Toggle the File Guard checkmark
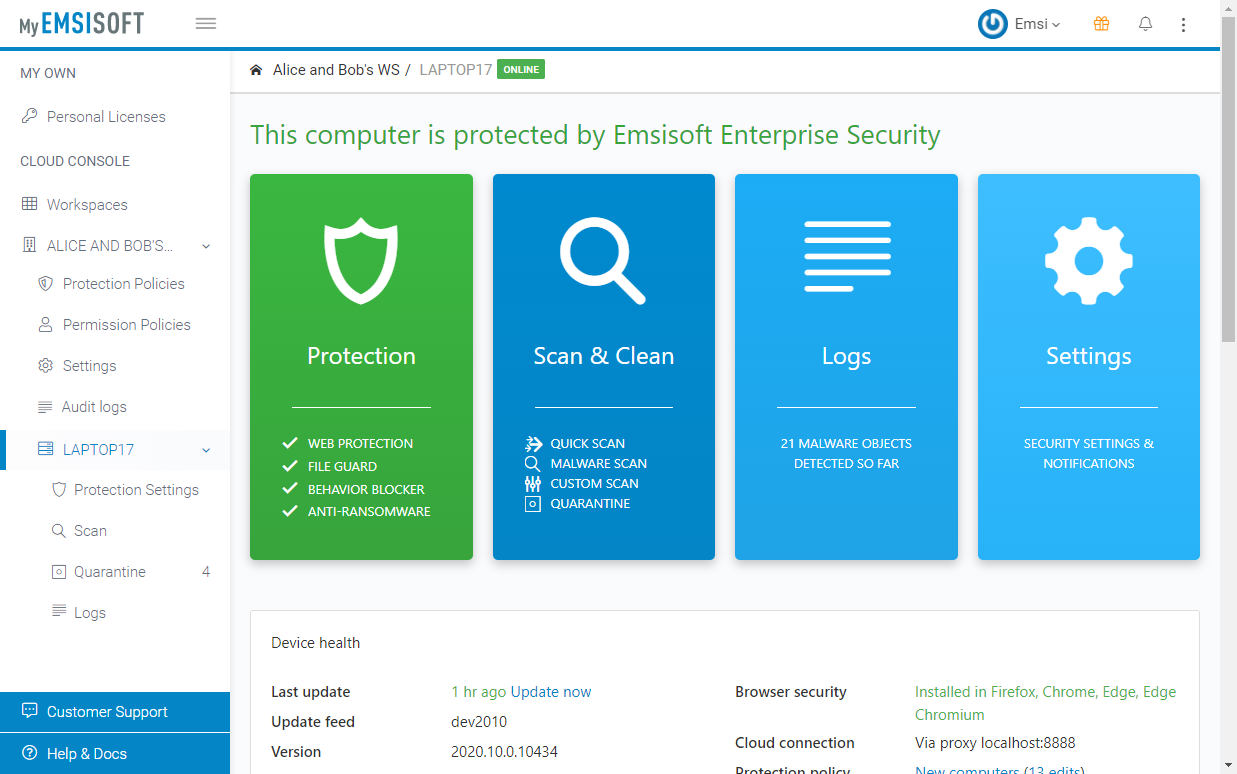1237x774 pixels. click(290, 466)
